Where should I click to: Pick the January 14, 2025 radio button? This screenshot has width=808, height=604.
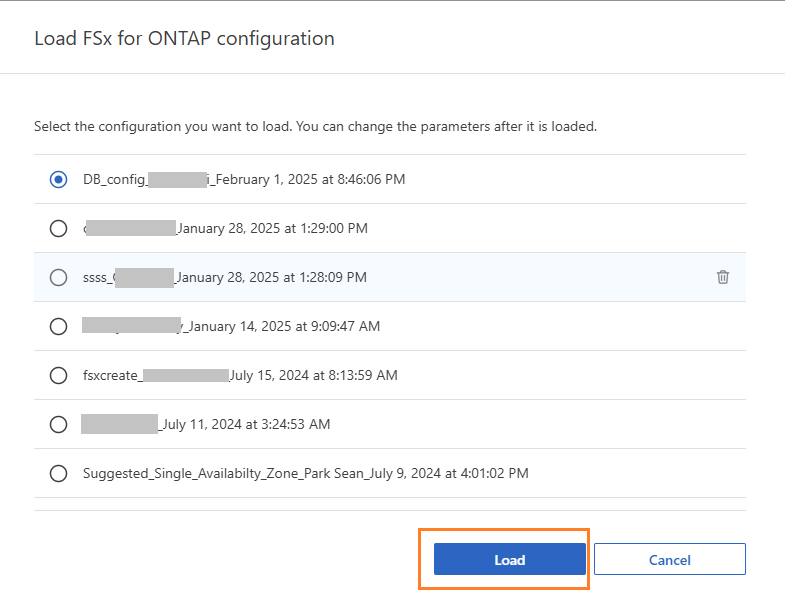(x=59, y=326)
